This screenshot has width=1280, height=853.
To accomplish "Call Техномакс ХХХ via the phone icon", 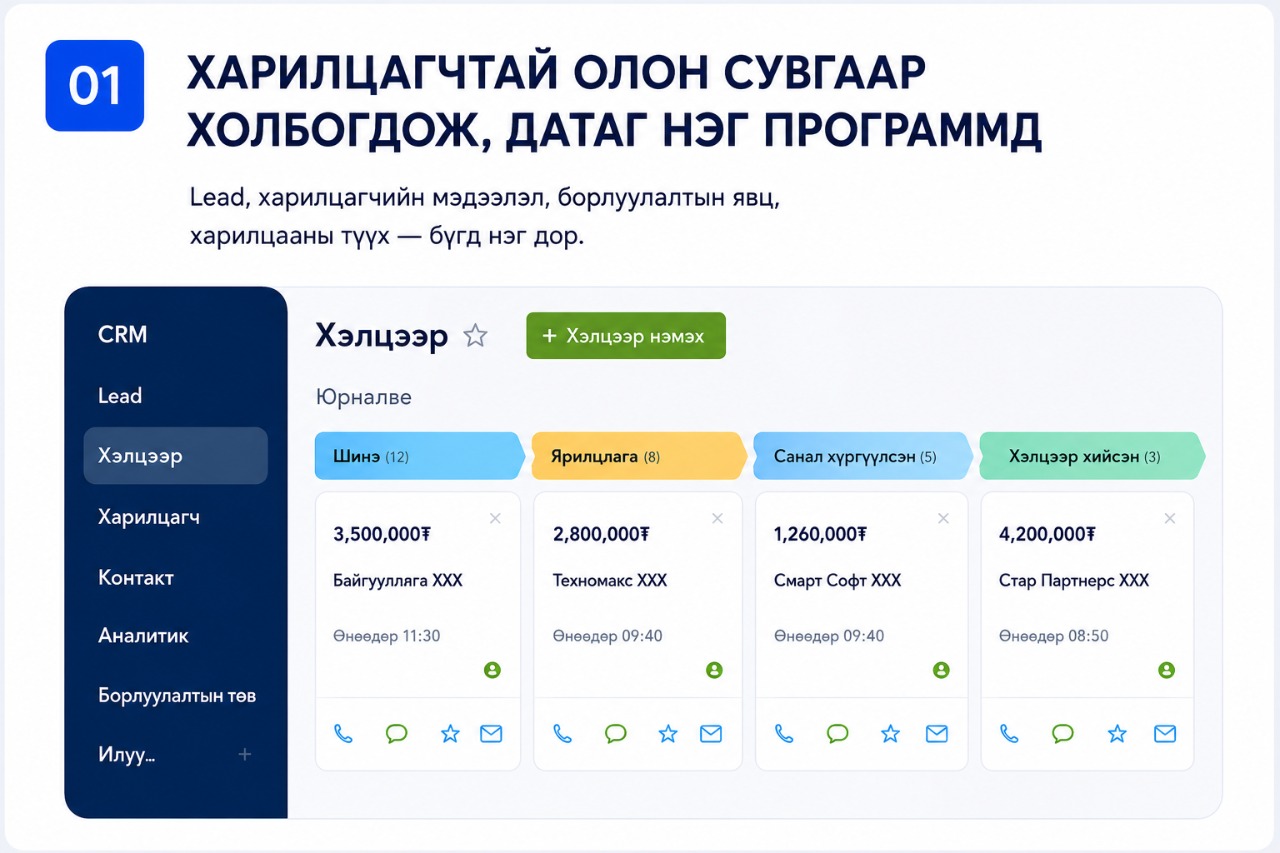I will pyautogui.click(x=563, y=734).
